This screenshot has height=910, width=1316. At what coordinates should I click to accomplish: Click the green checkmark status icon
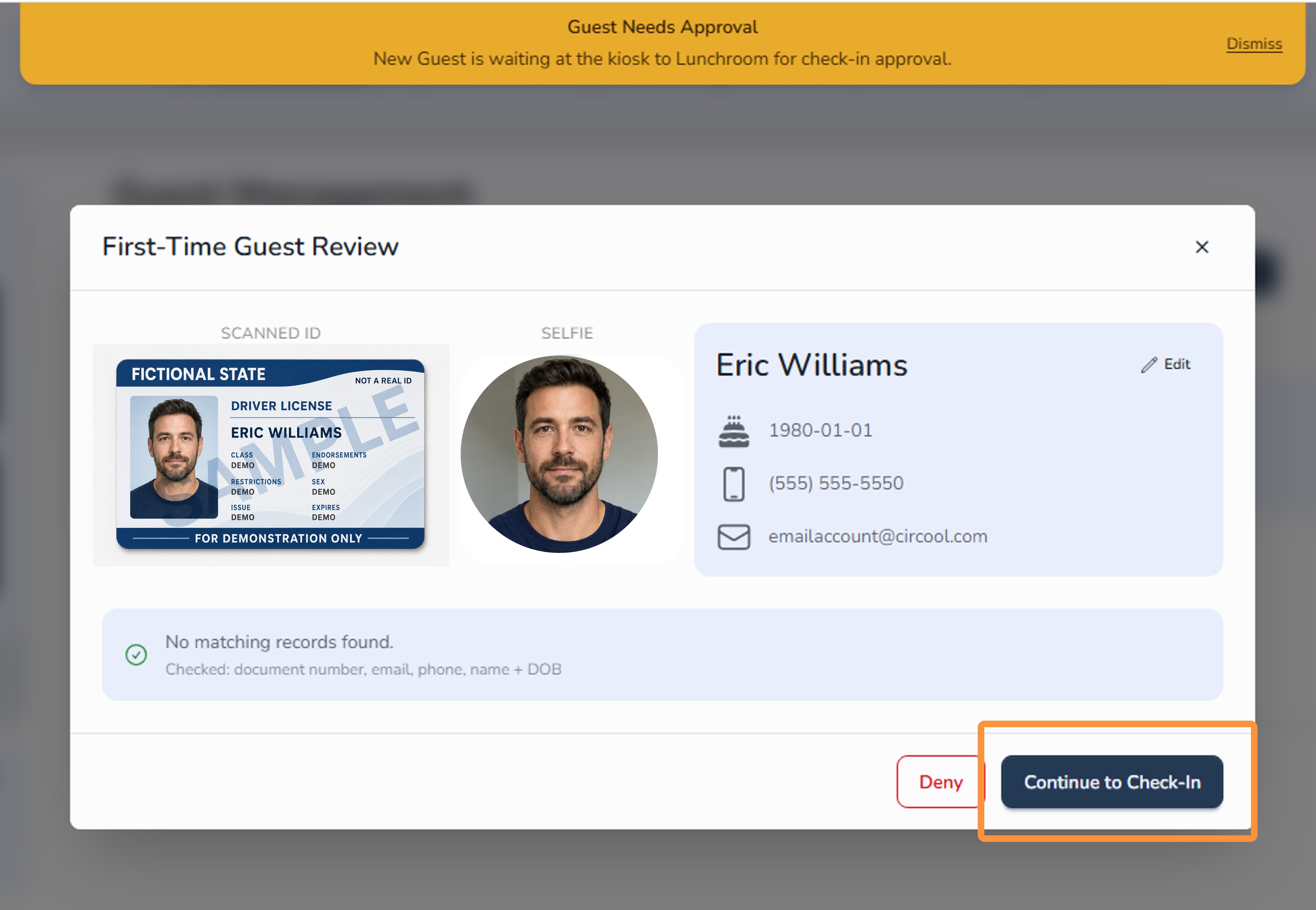click(136, 655)
